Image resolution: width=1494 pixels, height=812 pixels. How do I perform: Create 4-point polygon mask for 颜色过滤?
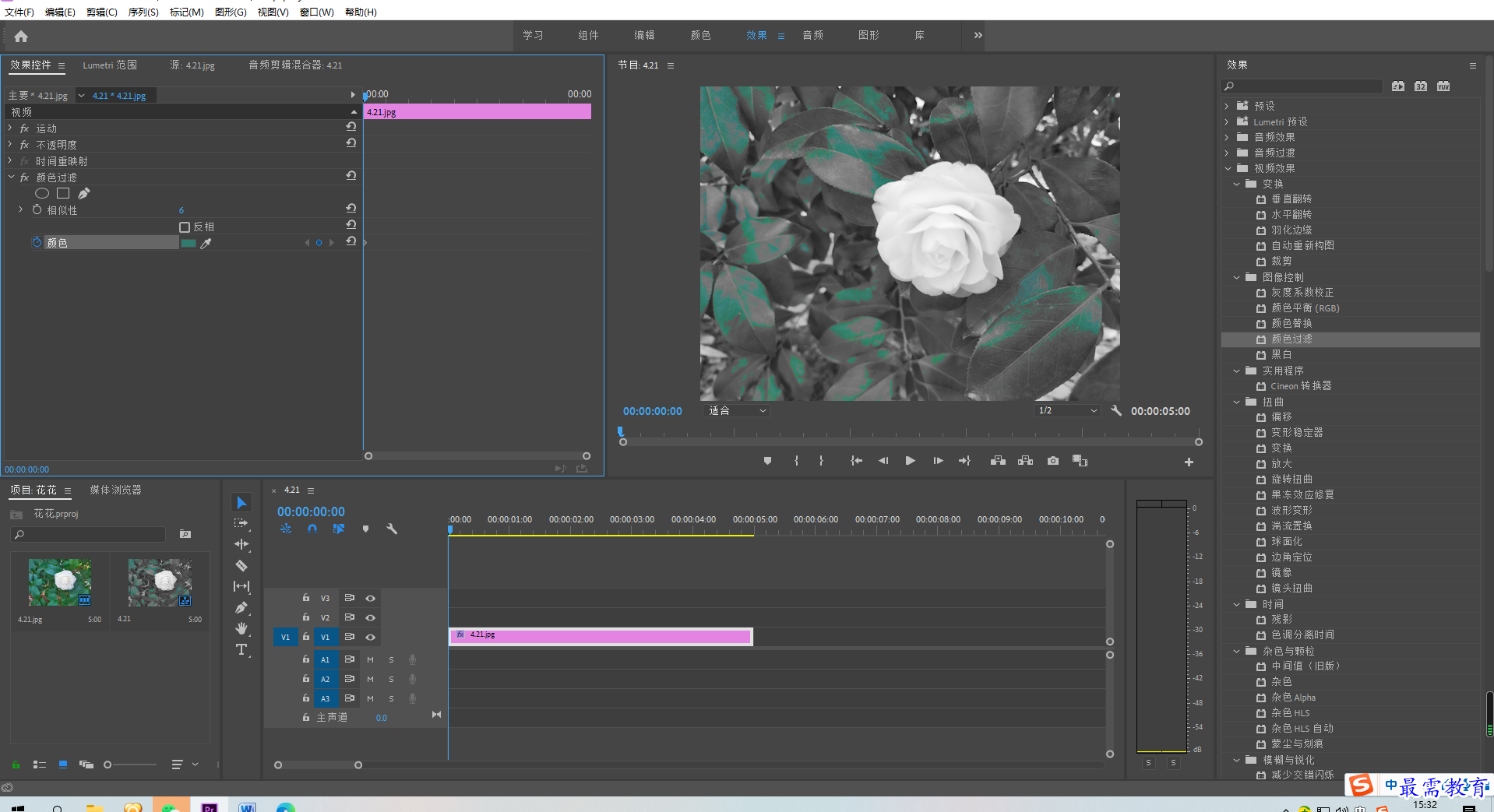(63, 193)
